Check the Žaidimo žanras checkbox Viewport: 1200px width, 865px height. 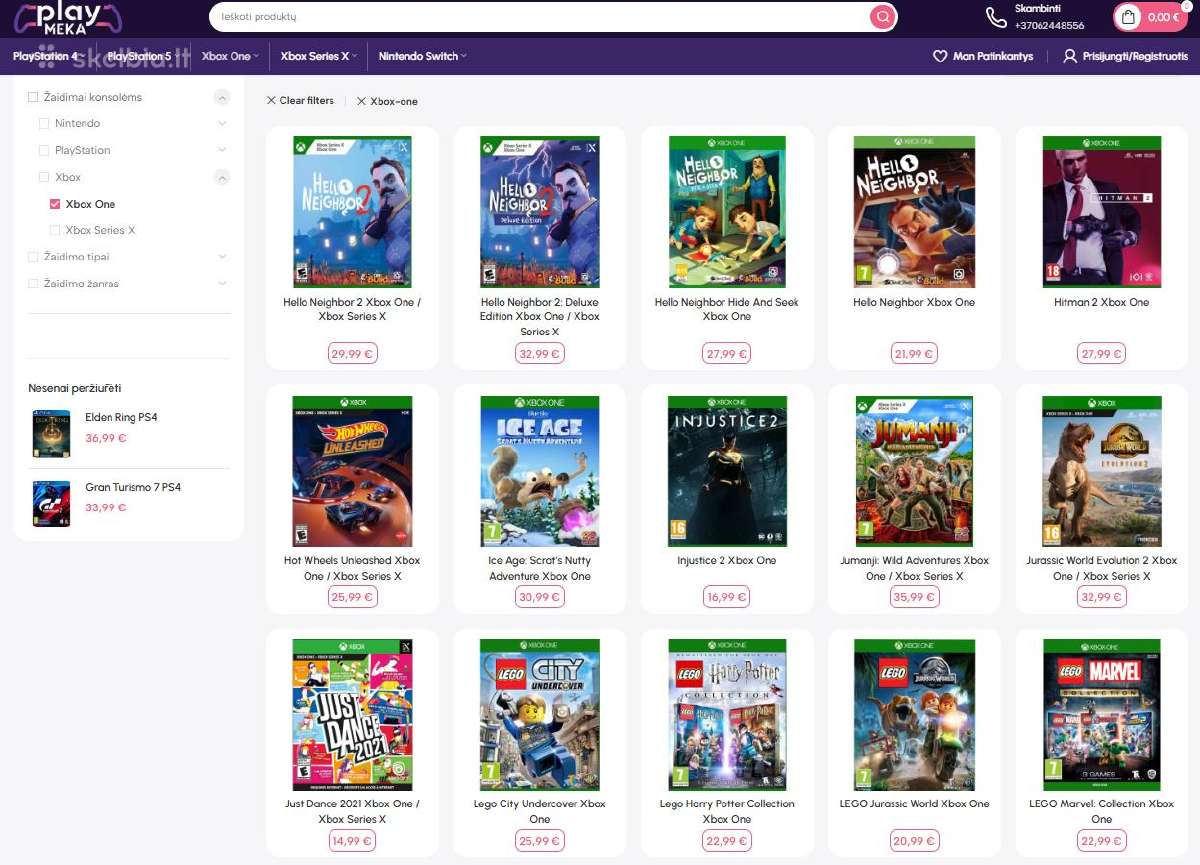tap(33, 283)
